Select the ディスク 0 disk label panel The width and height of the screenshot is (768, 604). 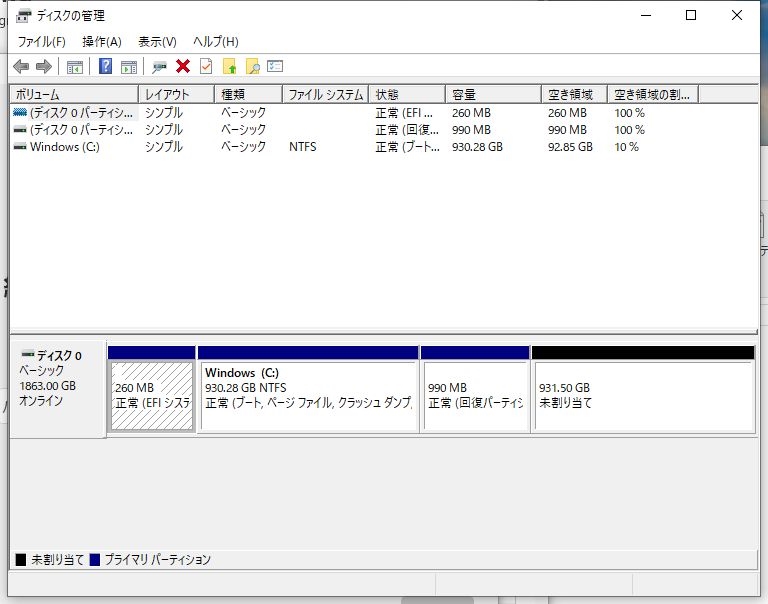58,388
